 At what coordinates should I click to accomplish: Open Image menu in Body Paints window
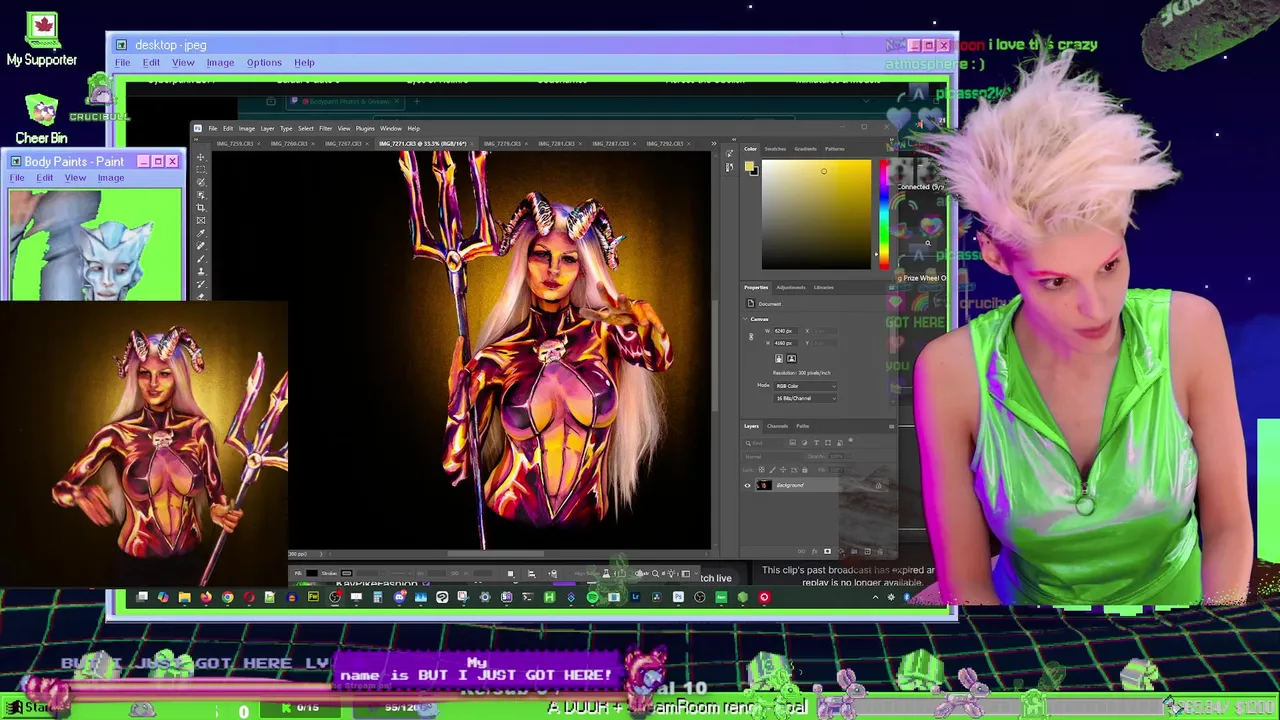click(x=111, y=178)
